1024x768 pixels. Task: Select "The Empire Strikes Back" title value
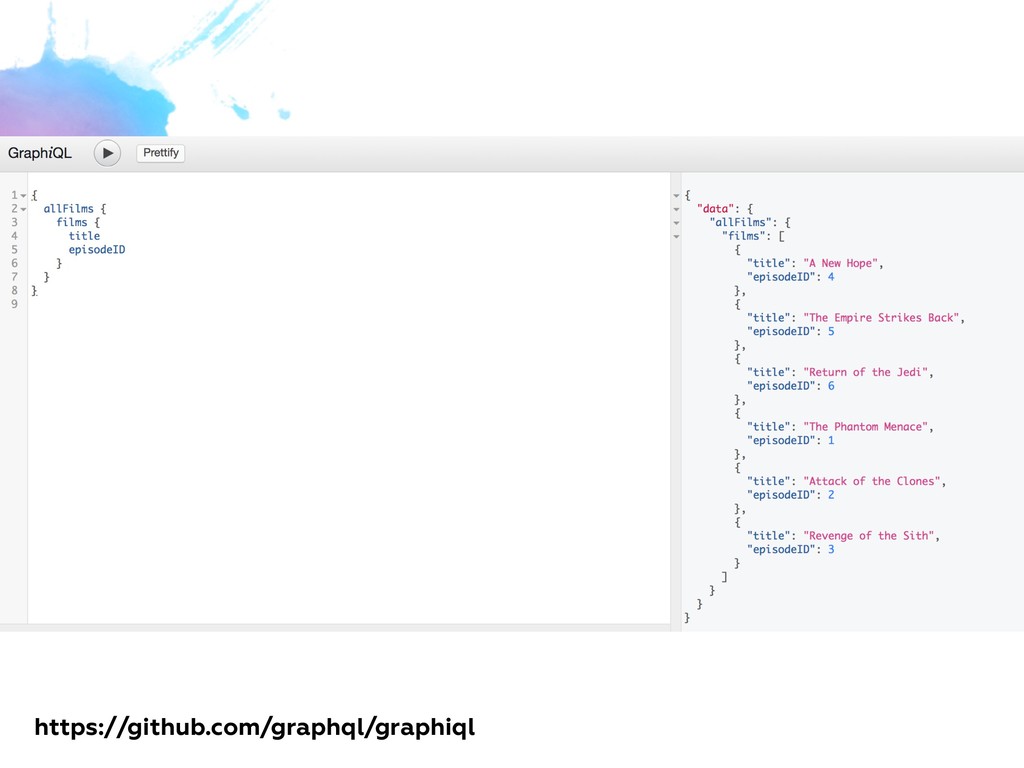[x=882, y=318]
